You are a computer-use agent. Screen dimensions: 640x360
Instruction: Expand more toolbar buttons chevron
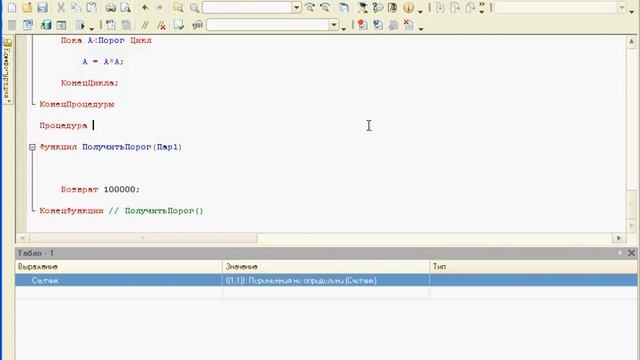click(x=482, y=7)
